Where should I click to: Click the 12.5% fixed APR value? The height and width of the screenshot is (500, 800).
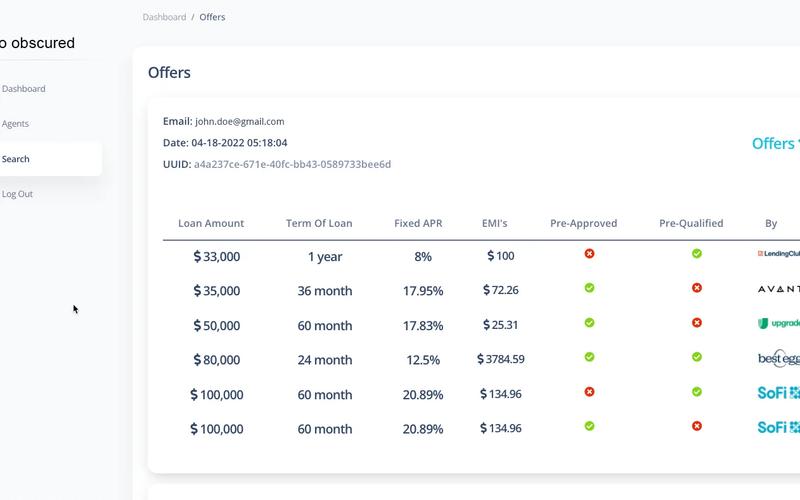coord(423,360)
